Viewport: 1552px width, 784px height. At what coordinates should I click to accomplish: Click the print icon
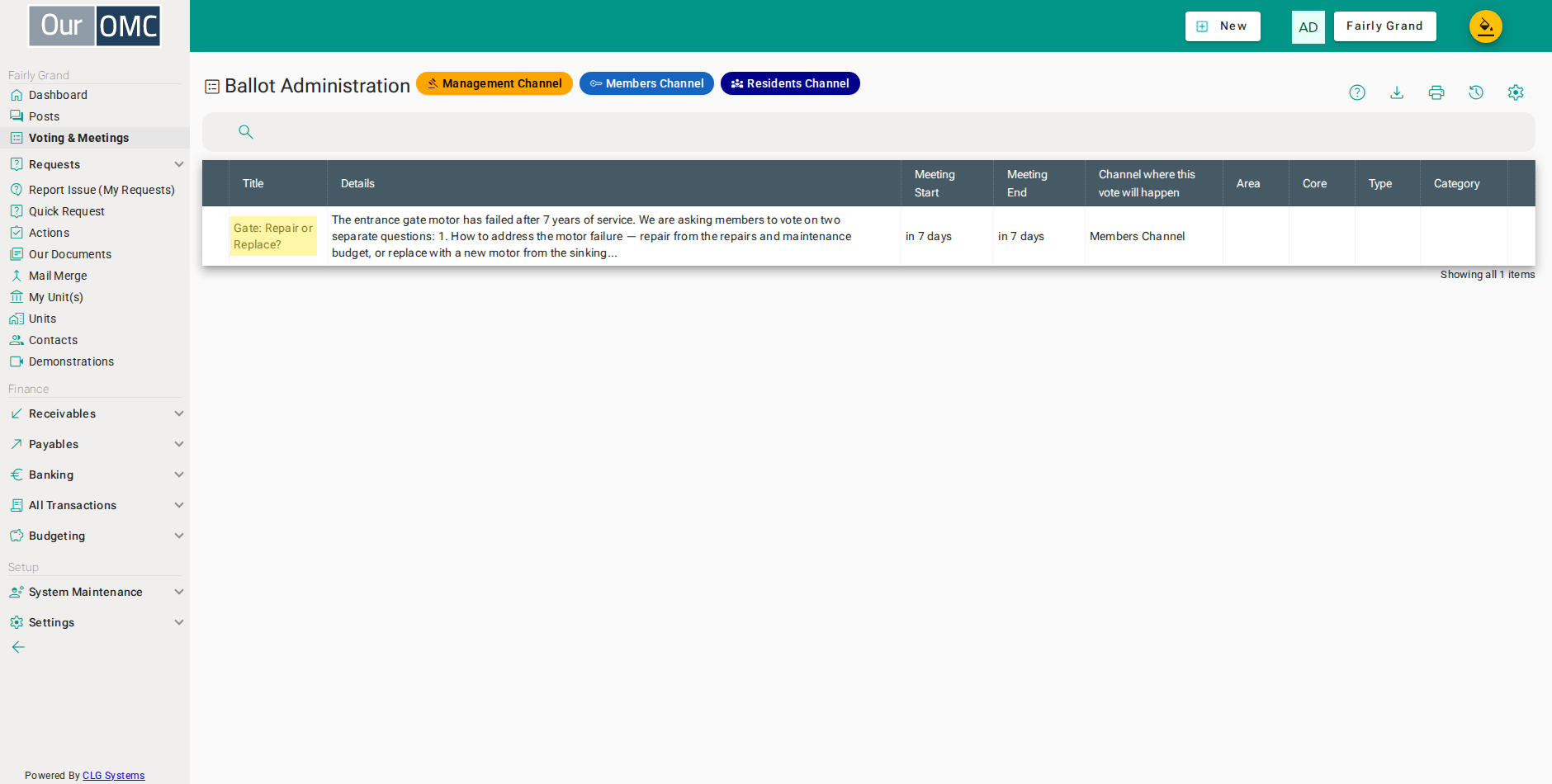pyautogui.click(x=1436, y=92)
